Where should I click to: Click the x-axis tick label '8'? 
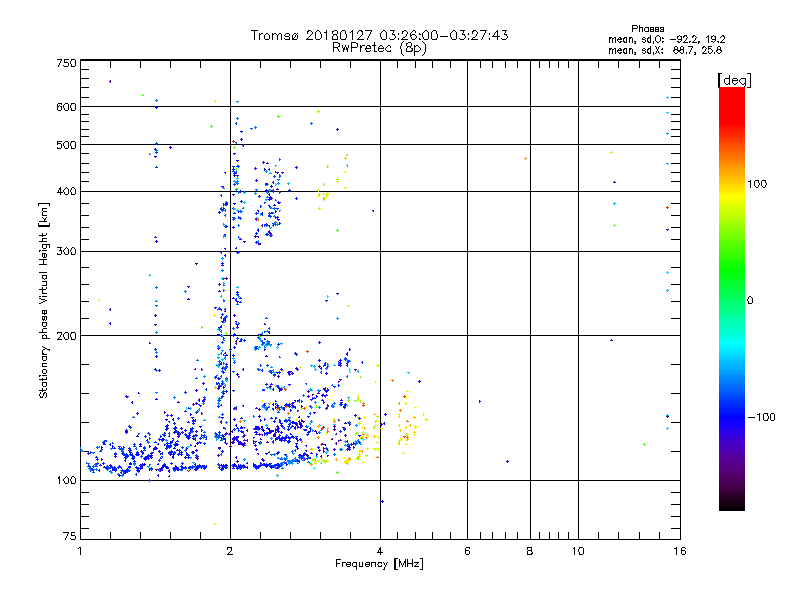coord(530,551)
